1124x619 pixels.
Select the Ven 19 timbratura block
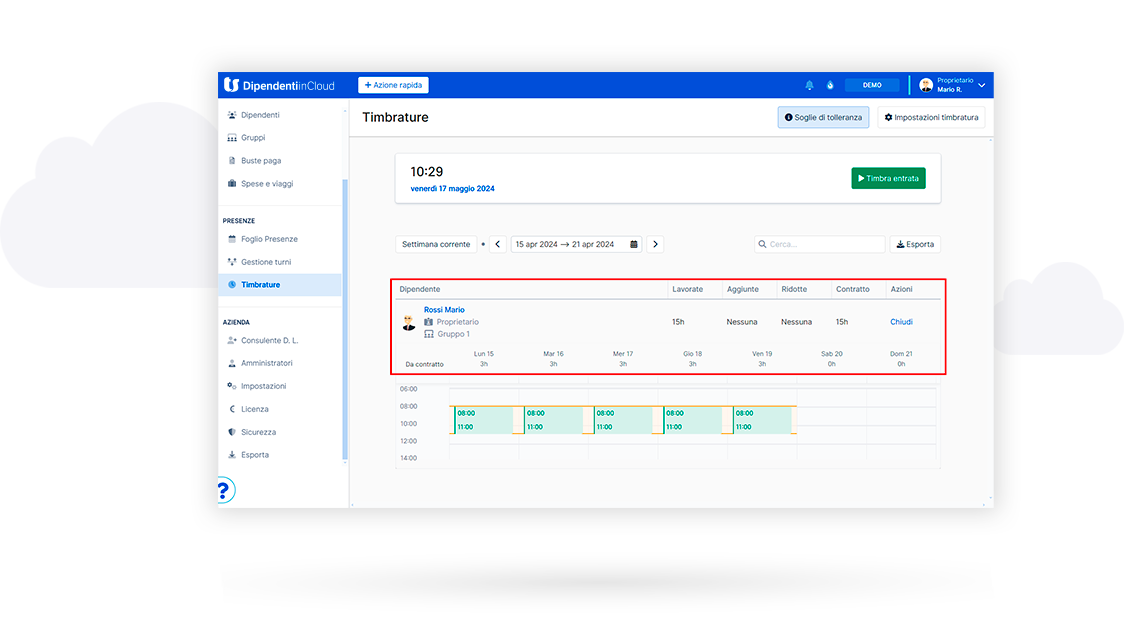point(762,420)
